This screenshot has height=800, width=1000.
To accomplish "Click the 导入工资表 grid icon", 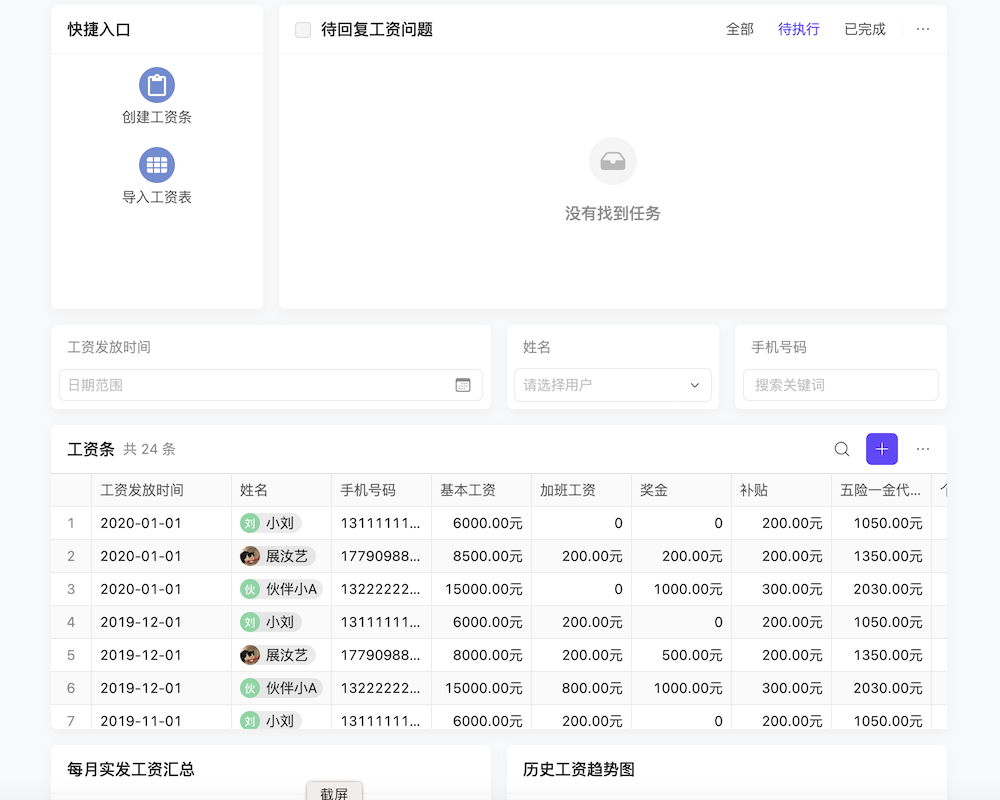I will [156, 166].
